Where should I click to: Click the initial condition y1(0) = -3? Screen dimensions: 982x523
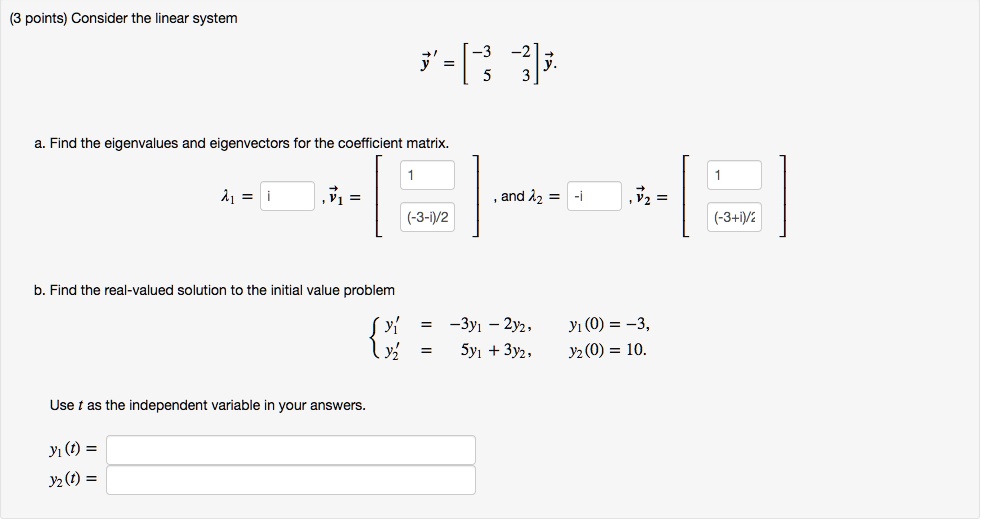(x=608, y=324)
